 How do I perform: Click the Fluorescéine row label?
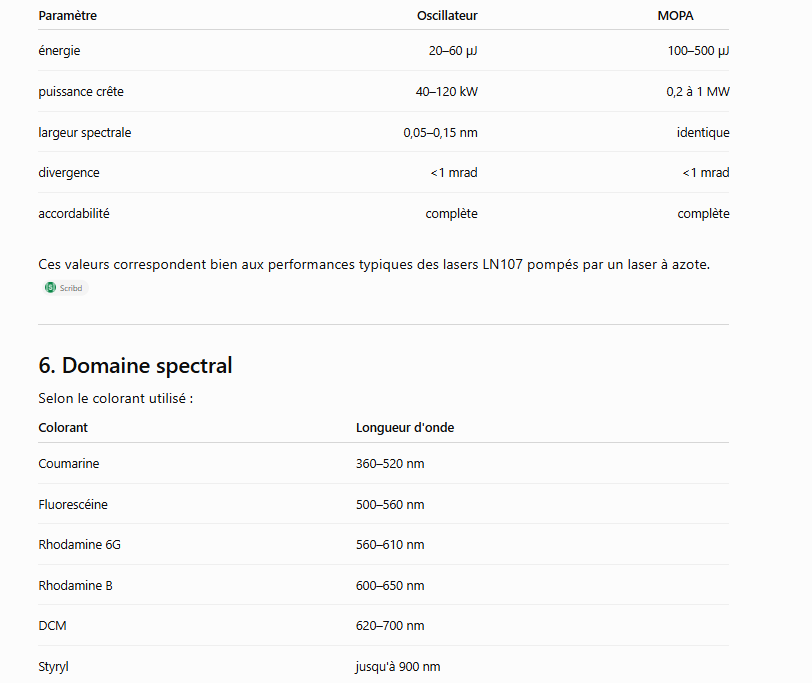pyautogui.click(x=73, y=505)
